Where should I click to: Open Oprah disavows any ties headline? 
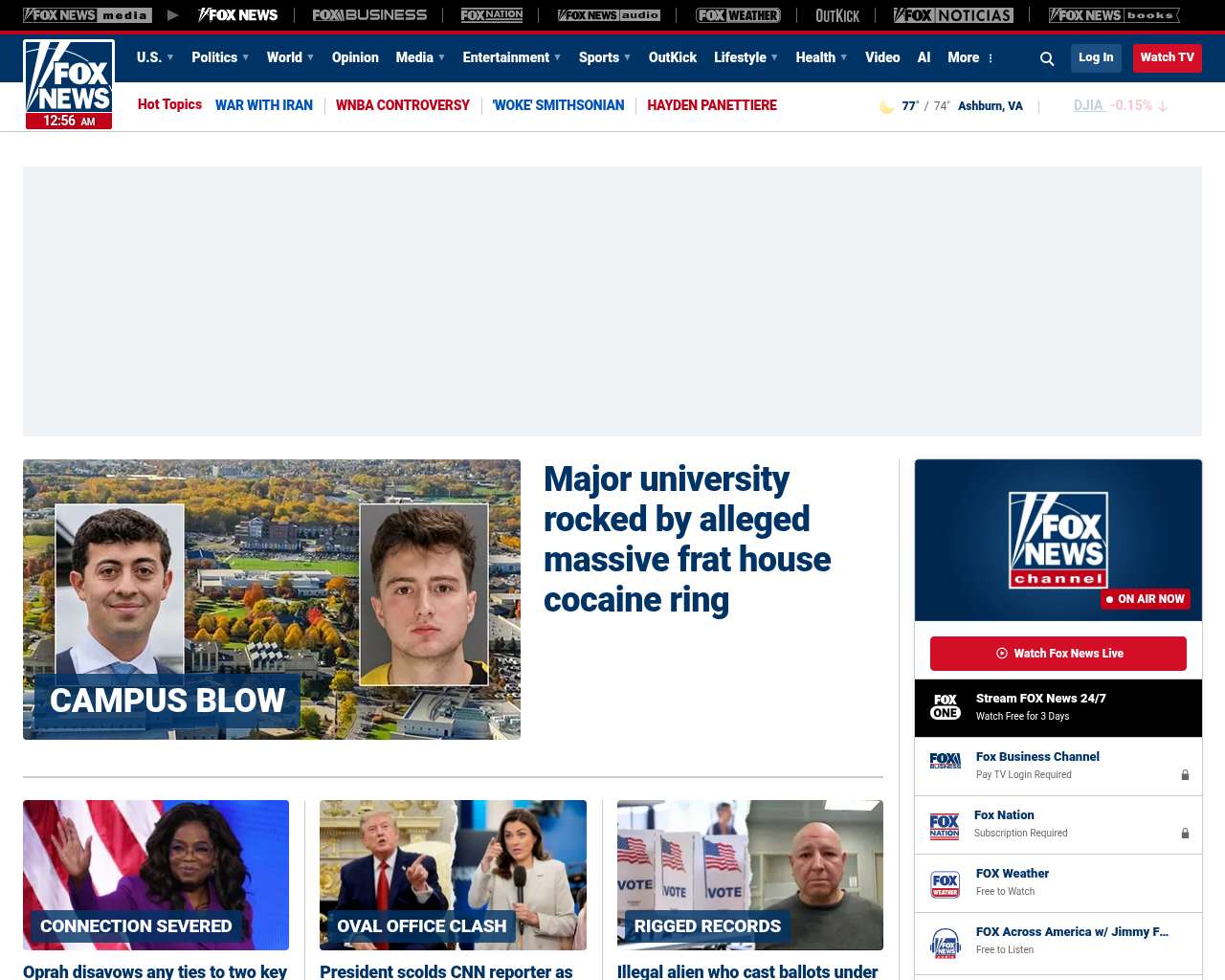point(155,971)
